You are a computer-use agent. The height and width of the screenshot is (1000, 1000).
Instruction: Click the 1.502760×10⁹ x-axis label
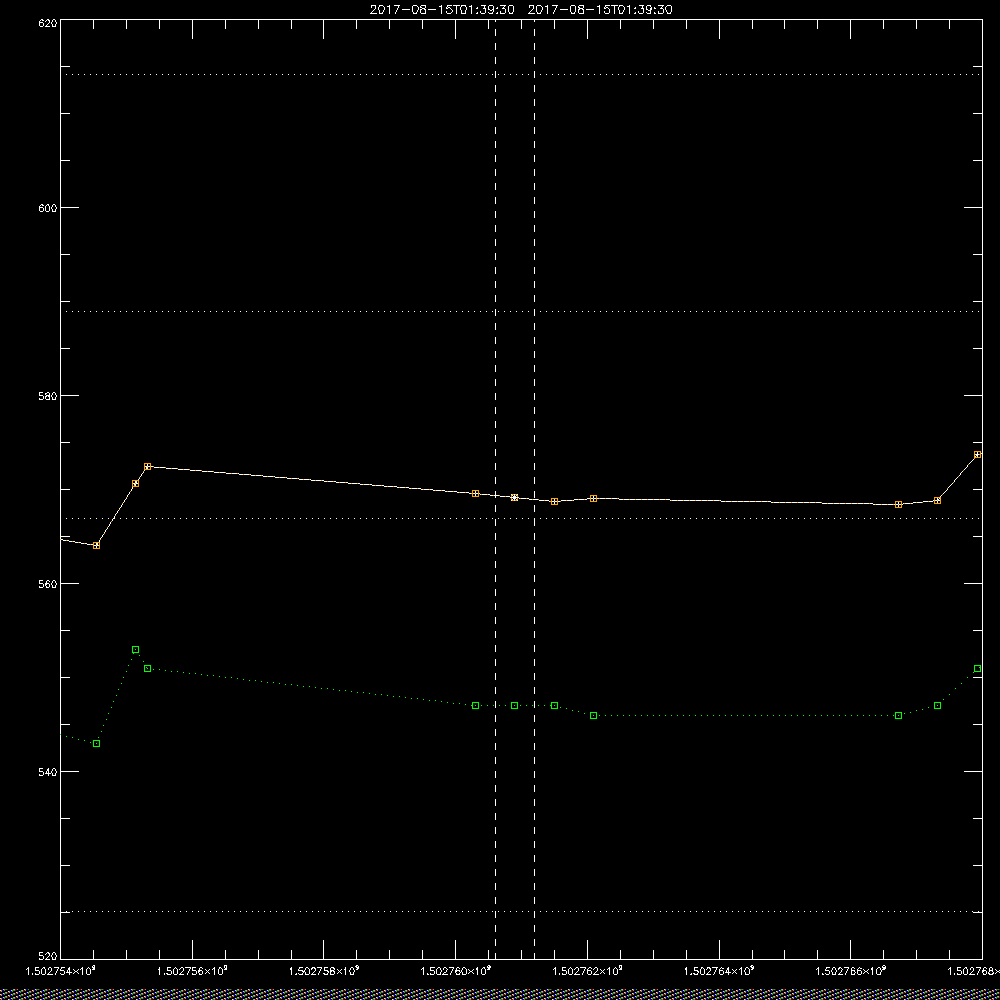[456, 971]
